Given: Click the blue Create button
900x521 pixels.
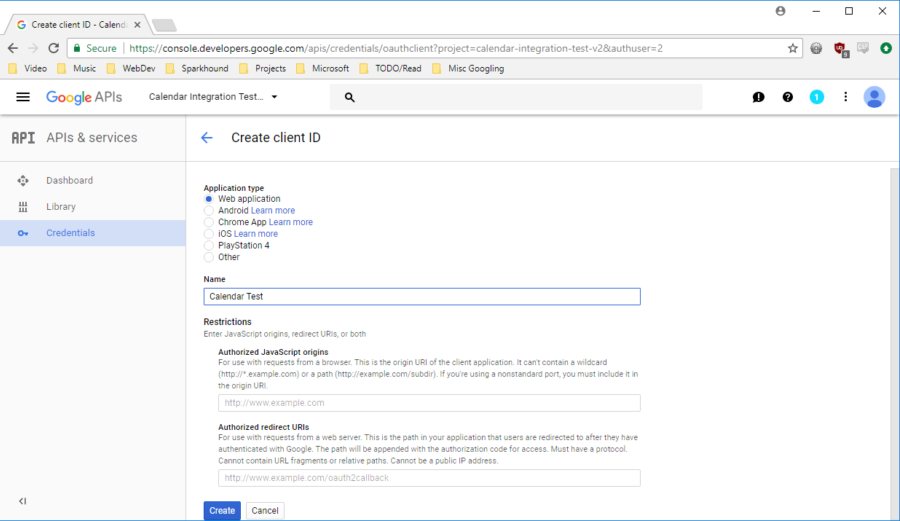Looking at the screenshot, I should point(222,511).
